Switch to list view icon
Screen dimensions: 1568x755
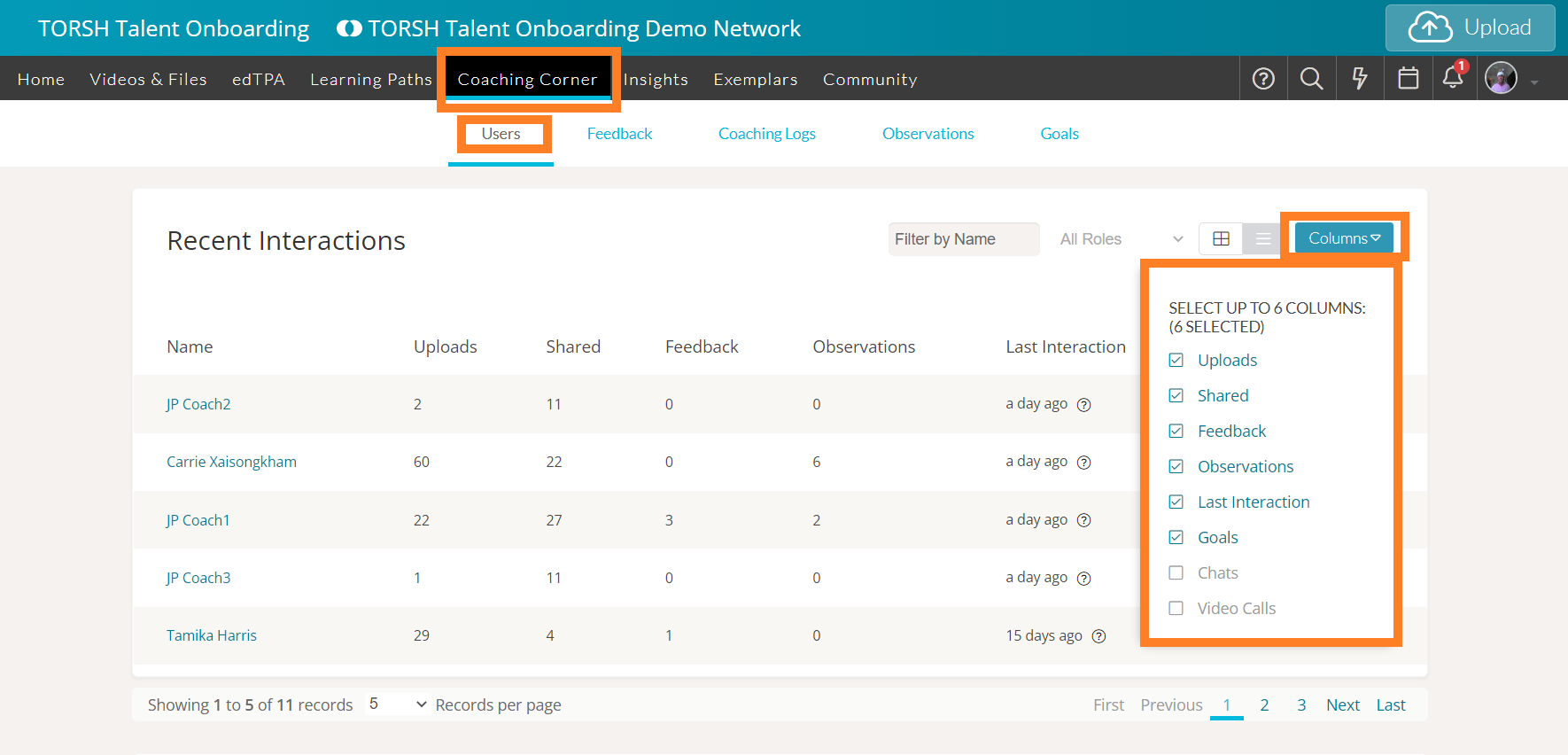pyautogui.click(x=1263, y=238)
